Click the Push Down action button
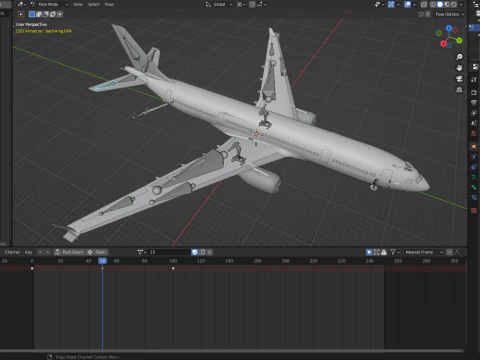 tap(69, 252)
